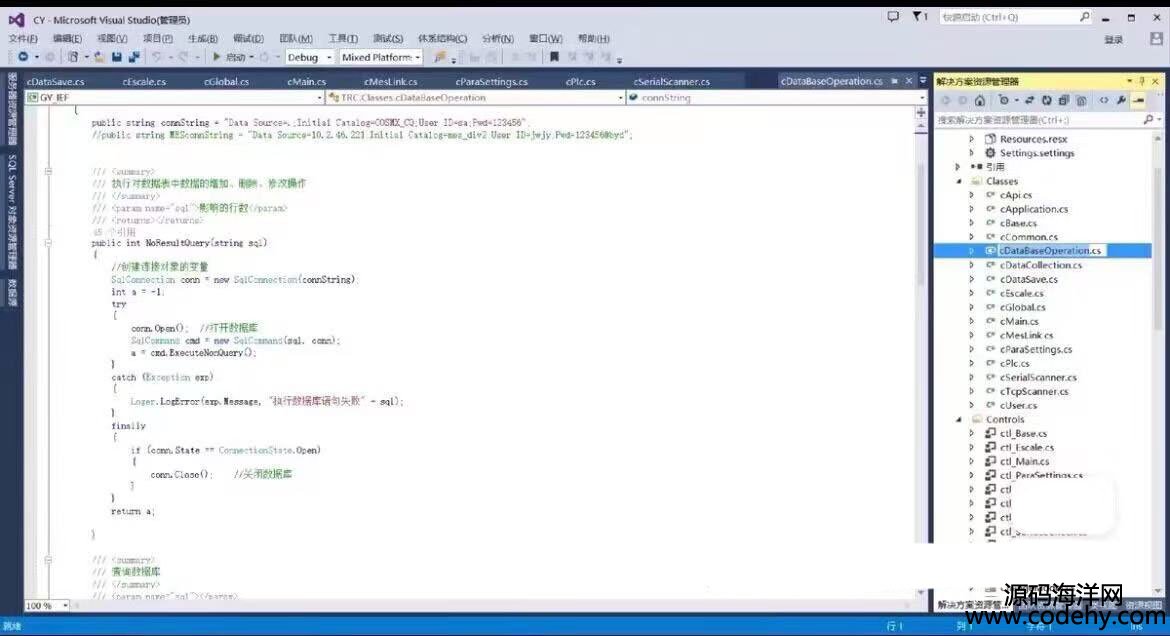Open the SQL Server object explorer side tab
1170x636 pixels.
(x=12, y=212)
